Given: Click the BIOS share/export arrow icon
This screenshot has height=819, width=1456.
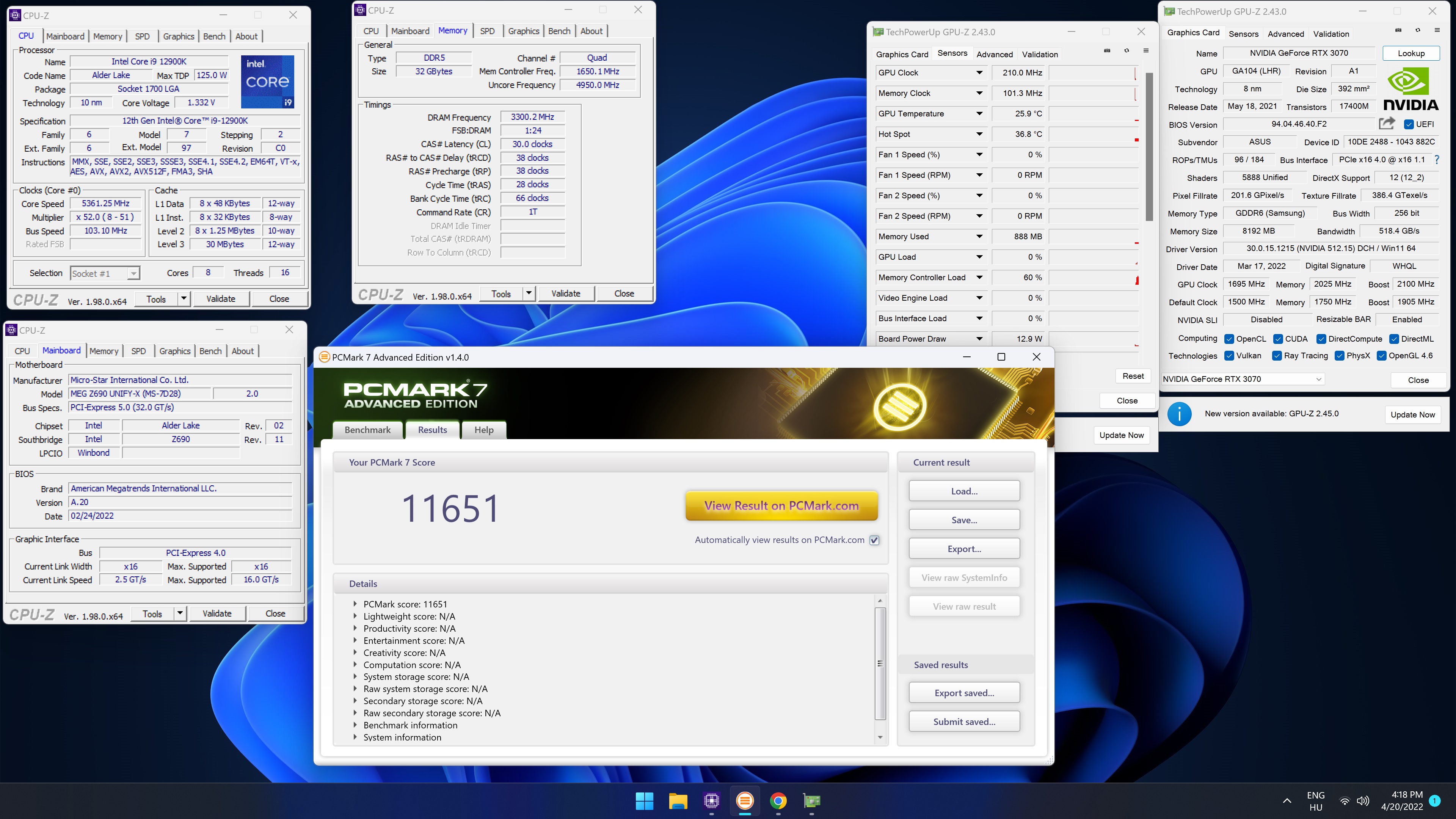Looking at the screenshot, I should [1387, 123].
